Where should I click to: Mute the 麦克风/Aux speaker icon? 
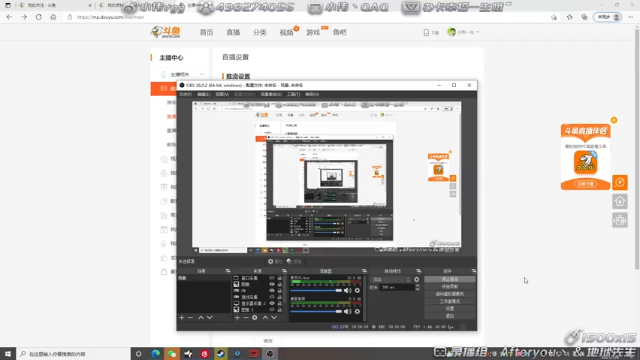(347, 291)
